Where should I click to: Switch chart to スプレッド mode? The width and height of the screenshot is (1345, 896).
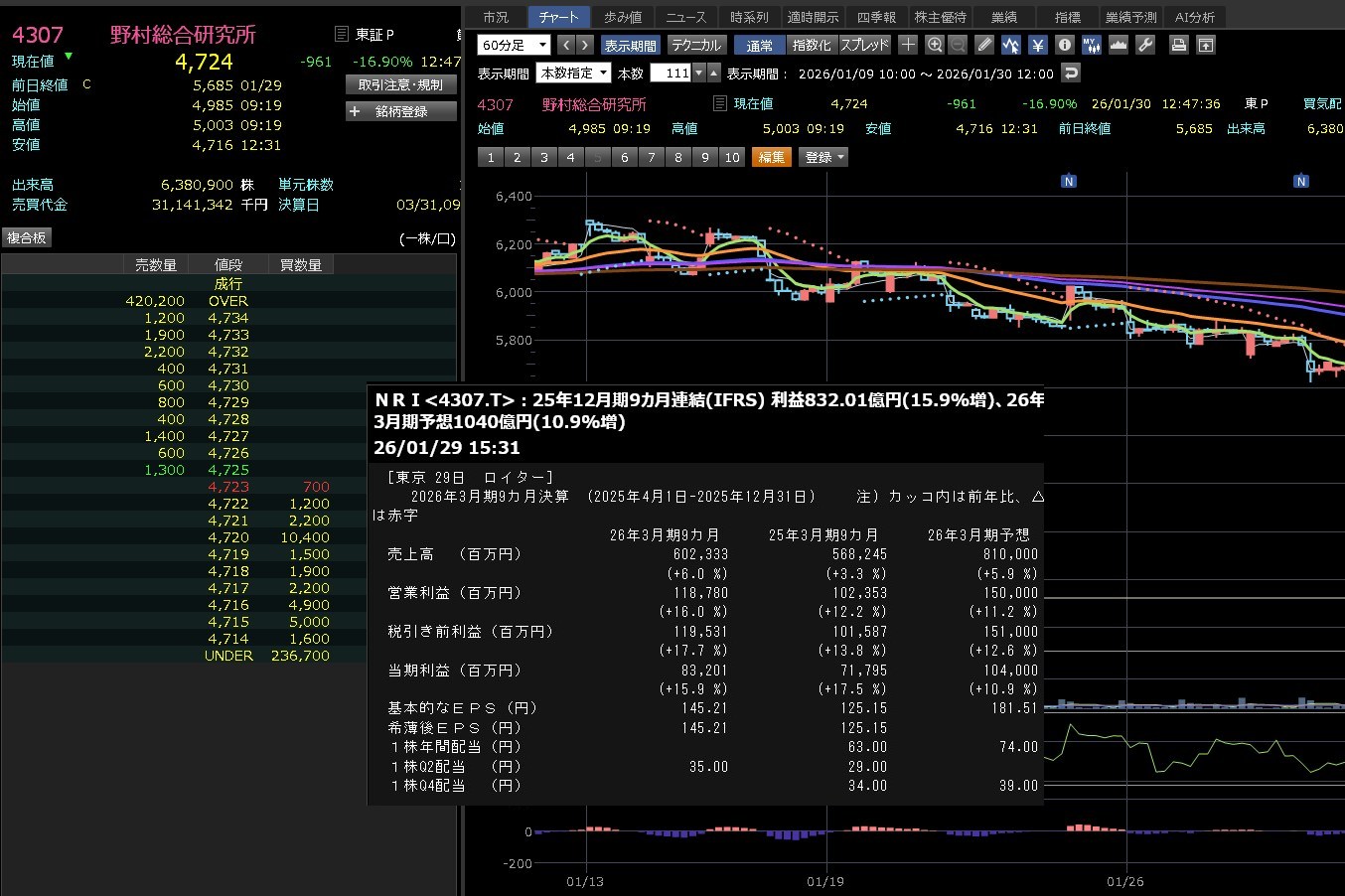tap(864, 46)
